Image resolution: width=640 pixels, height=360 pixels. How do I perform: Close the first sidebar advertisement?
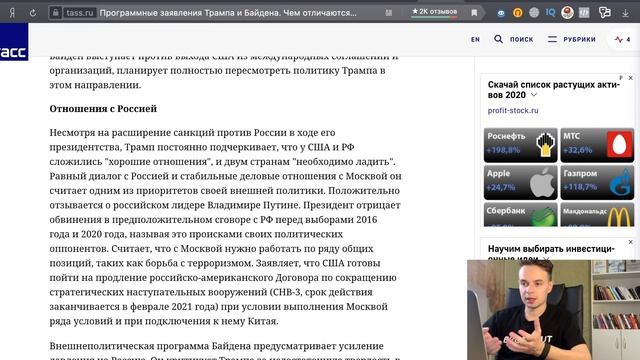631,78
